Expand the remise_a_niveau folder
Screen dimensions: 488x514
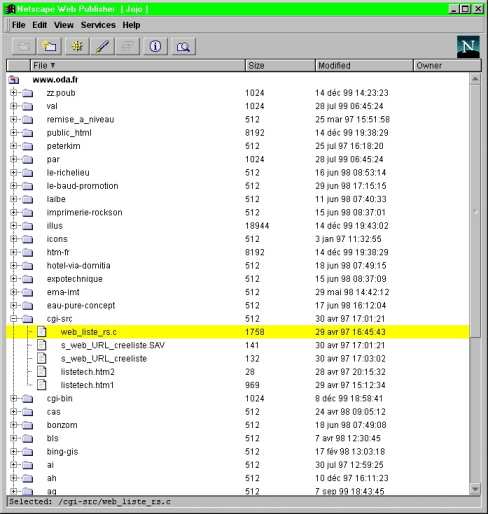(13, 119)
